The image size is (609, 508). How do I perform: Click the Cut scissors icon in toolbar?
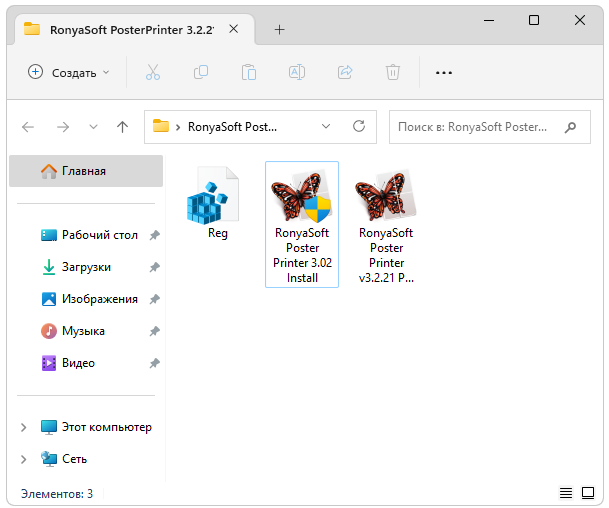coord(153,72)
